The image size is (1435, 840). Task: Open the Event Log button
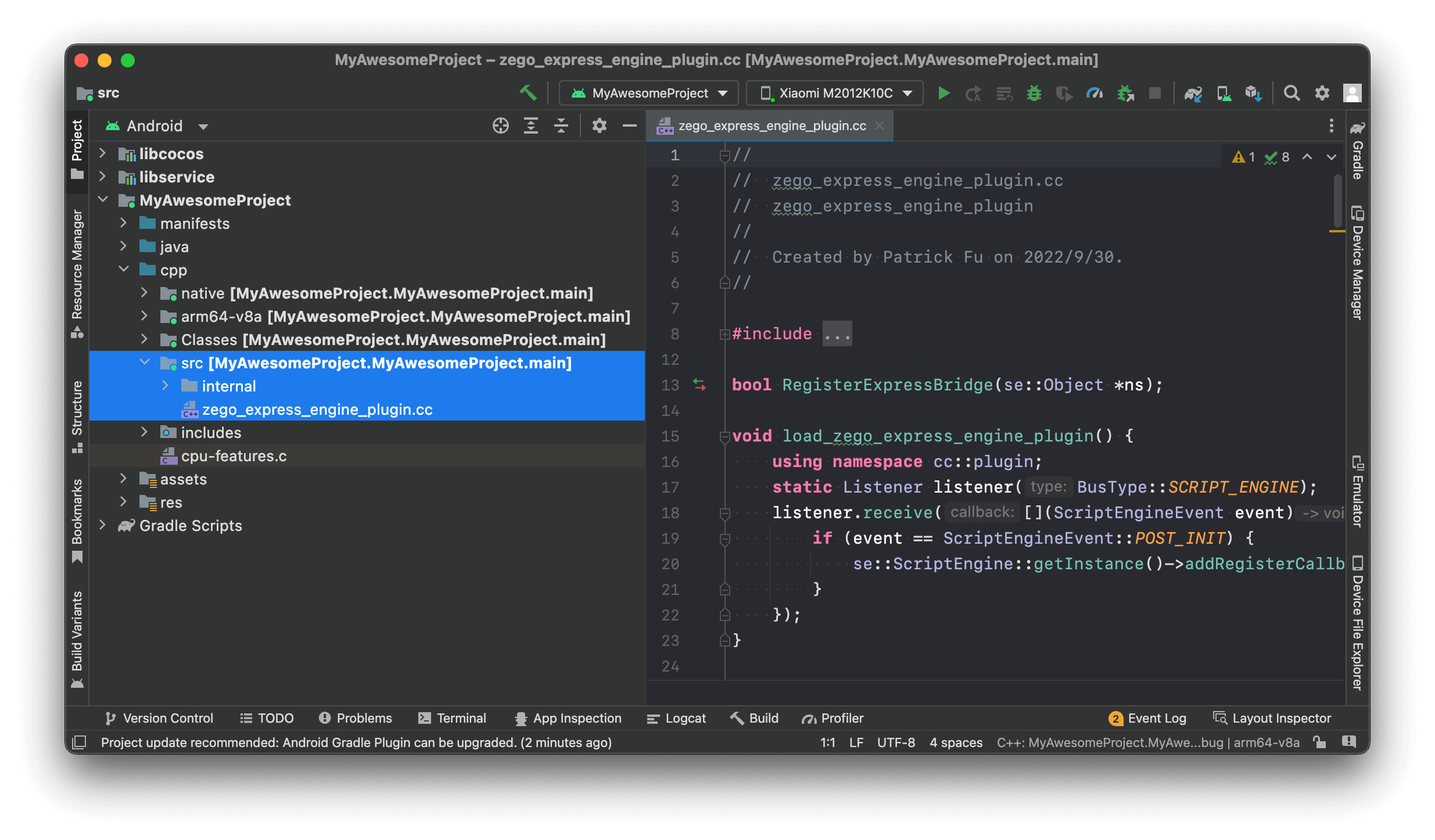(1147, 718)
